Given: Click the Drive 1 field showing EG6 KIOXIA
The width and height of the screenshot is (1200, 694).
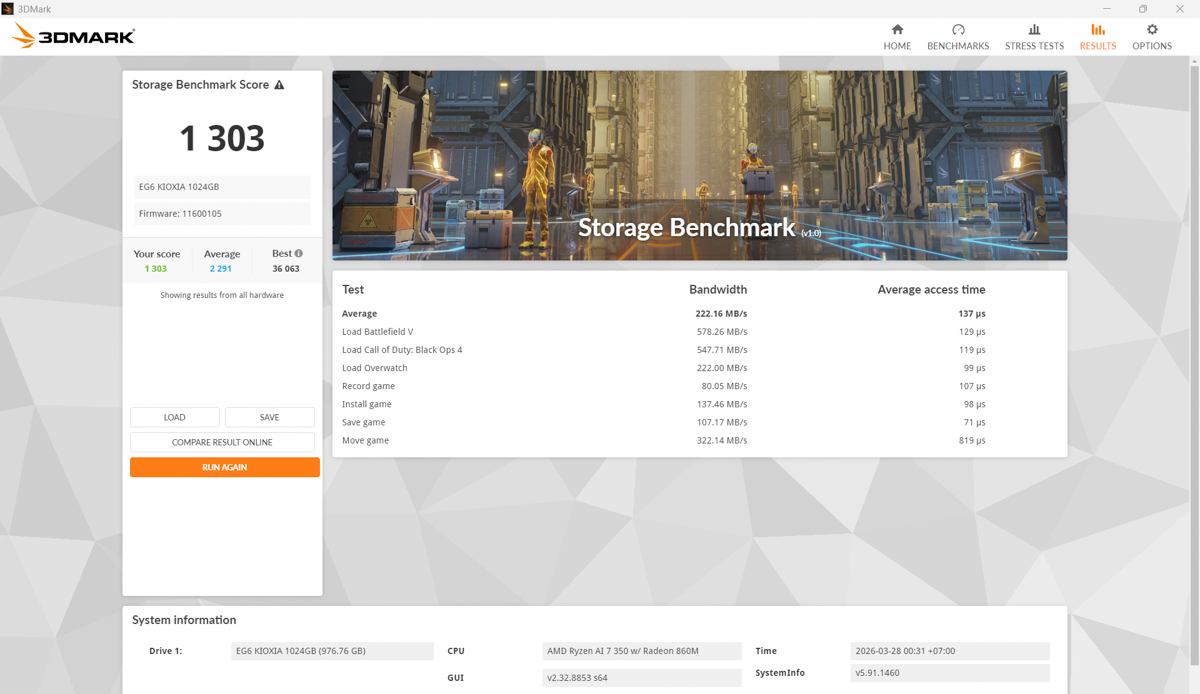Looking at the screenshot, I should tap(332, 651).
